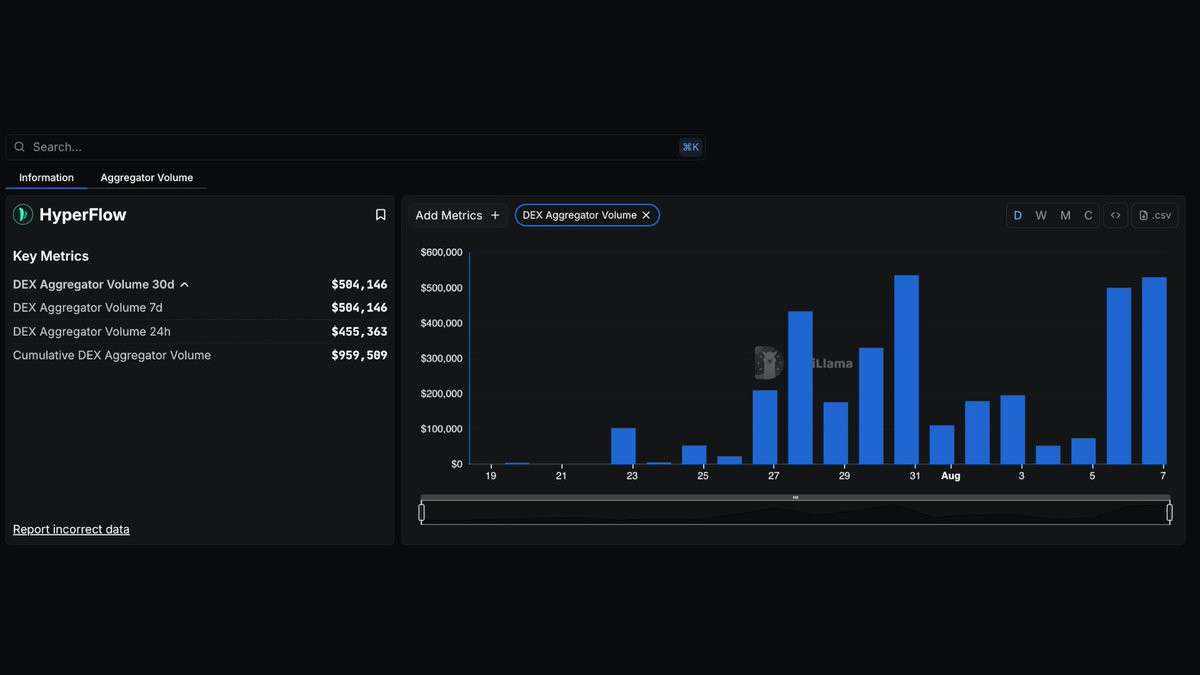Click the plus icon beside Add Metrics
1200x675 pixels.
(495, 215)
